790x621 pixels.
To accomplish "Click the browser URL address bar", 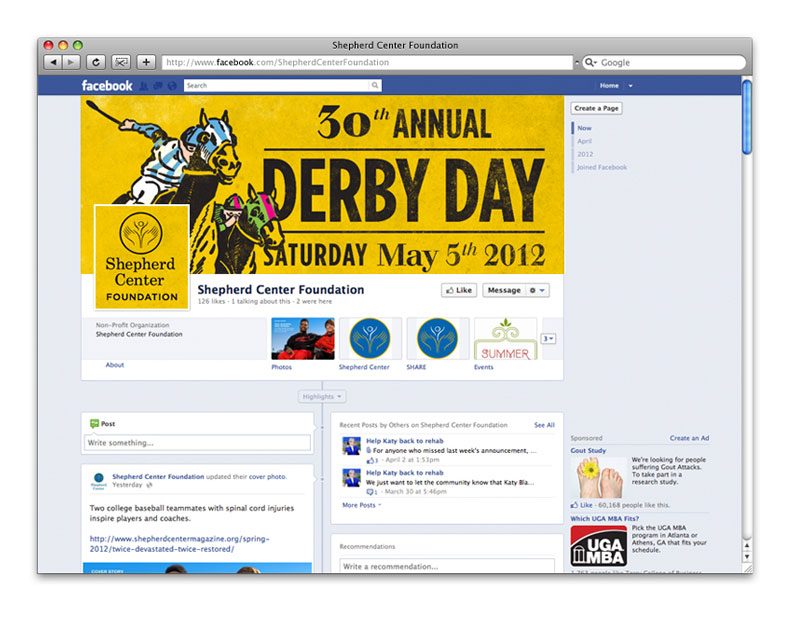I will [x=367, y=62].
